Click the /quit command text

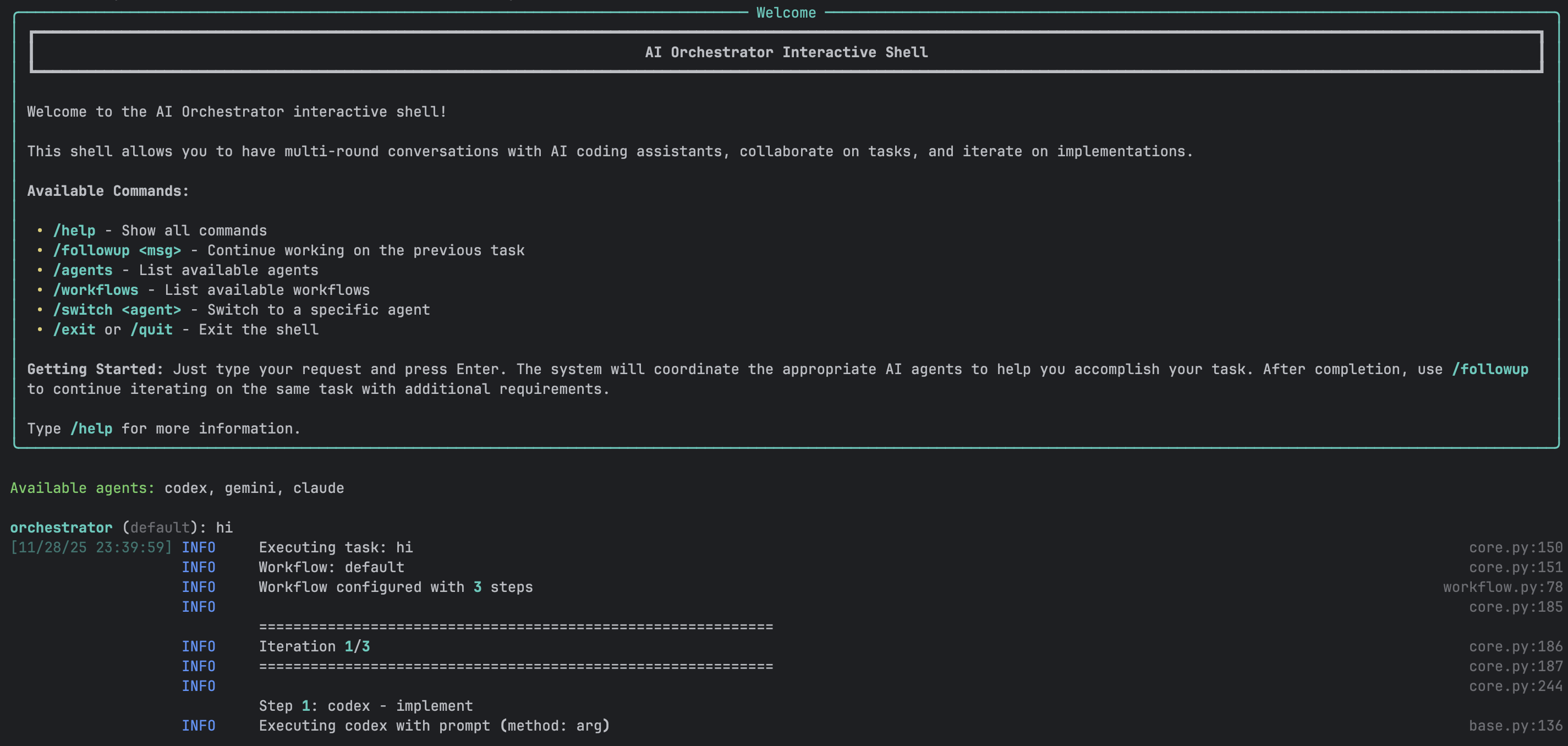151,329
